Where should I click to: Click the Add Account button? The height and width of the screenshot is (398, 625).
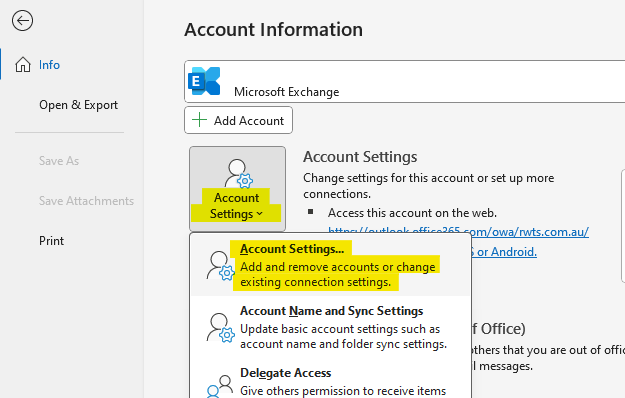click(238, 120)
